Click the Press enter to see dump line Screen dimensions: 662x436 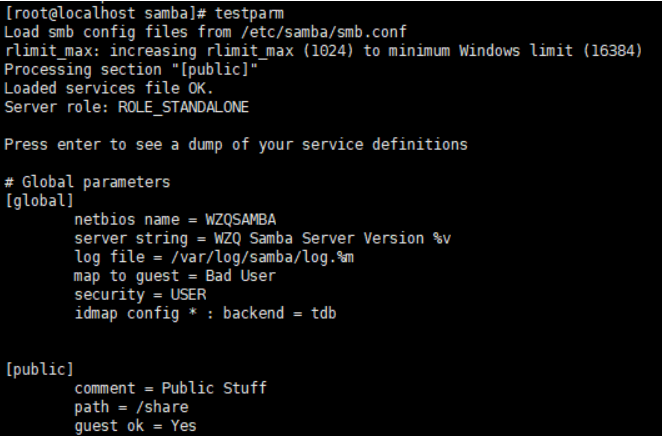[235, 145]
